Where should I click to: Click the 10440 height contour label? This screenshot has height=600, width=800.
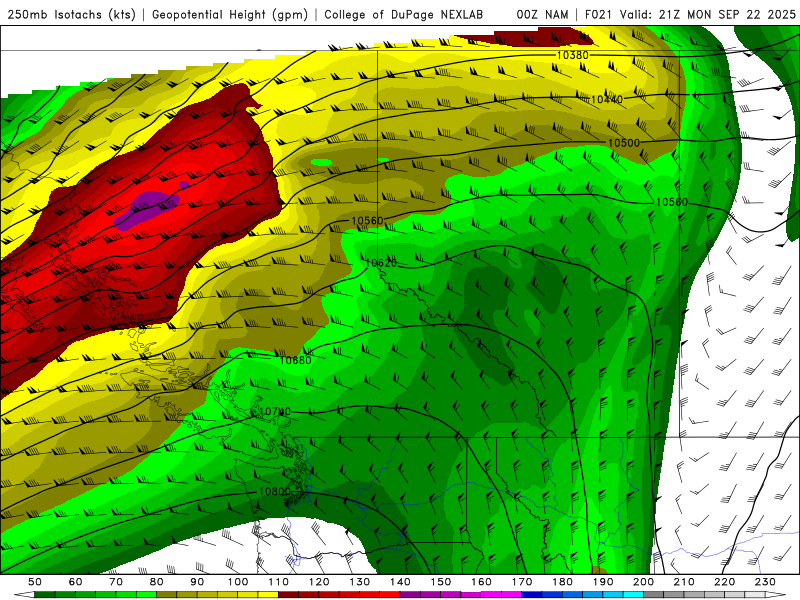(607, 99)
